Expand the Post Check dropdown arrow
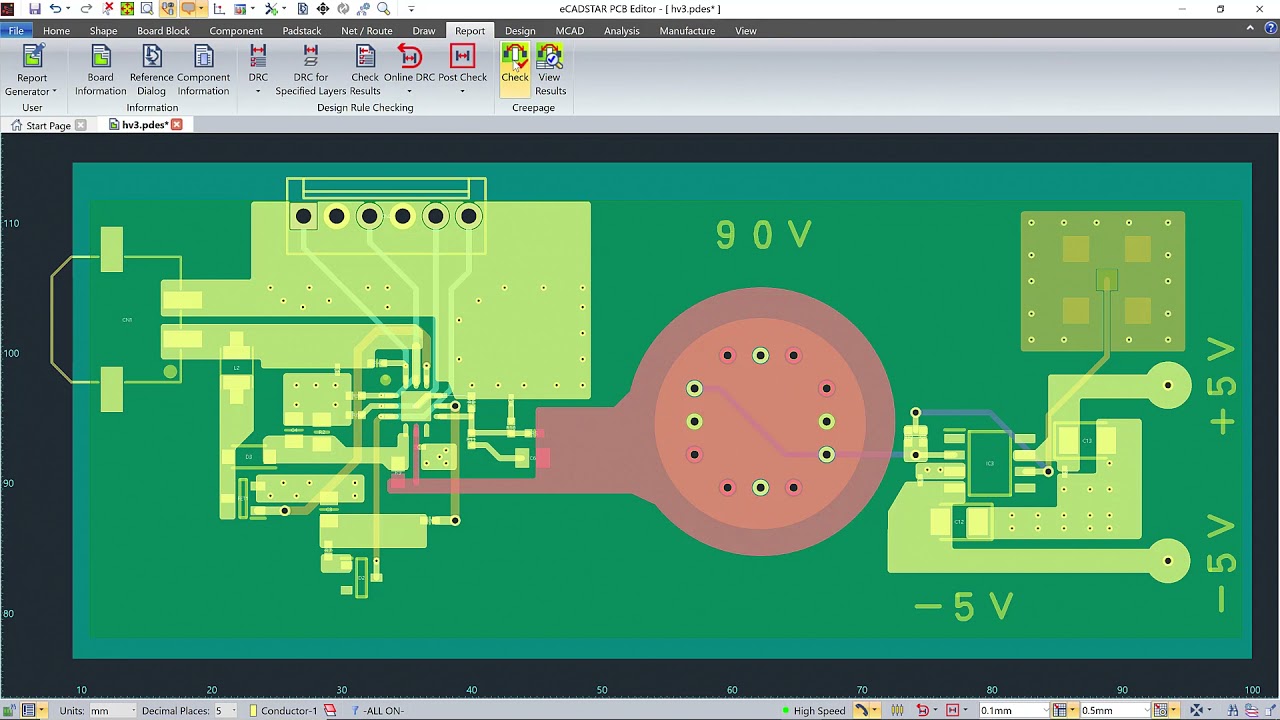This screenshot has width=1280, height=720. tap(462, 91)
